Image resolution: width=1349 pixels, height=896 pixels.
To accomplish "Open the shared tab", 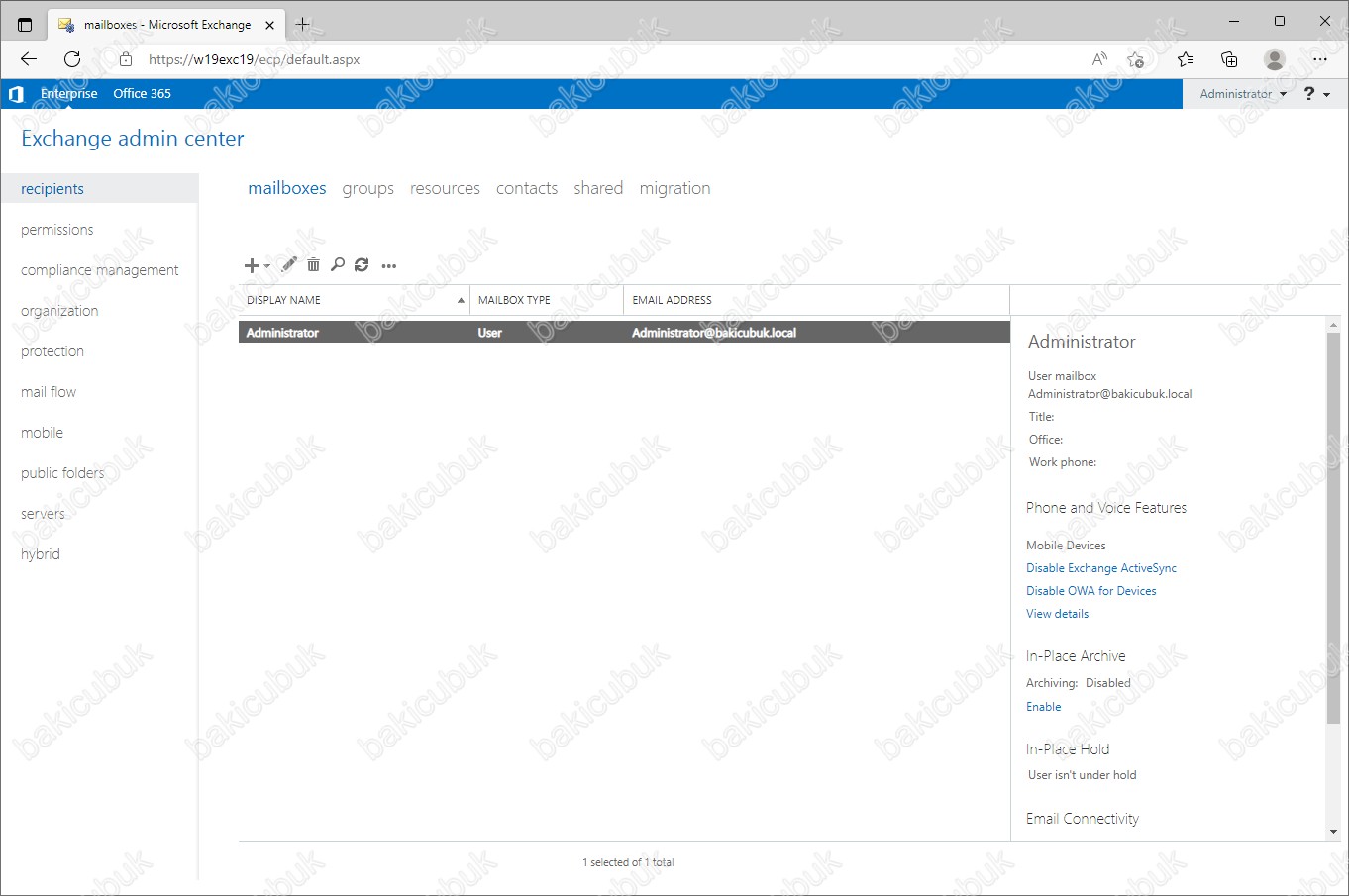I will click(598, 188).
